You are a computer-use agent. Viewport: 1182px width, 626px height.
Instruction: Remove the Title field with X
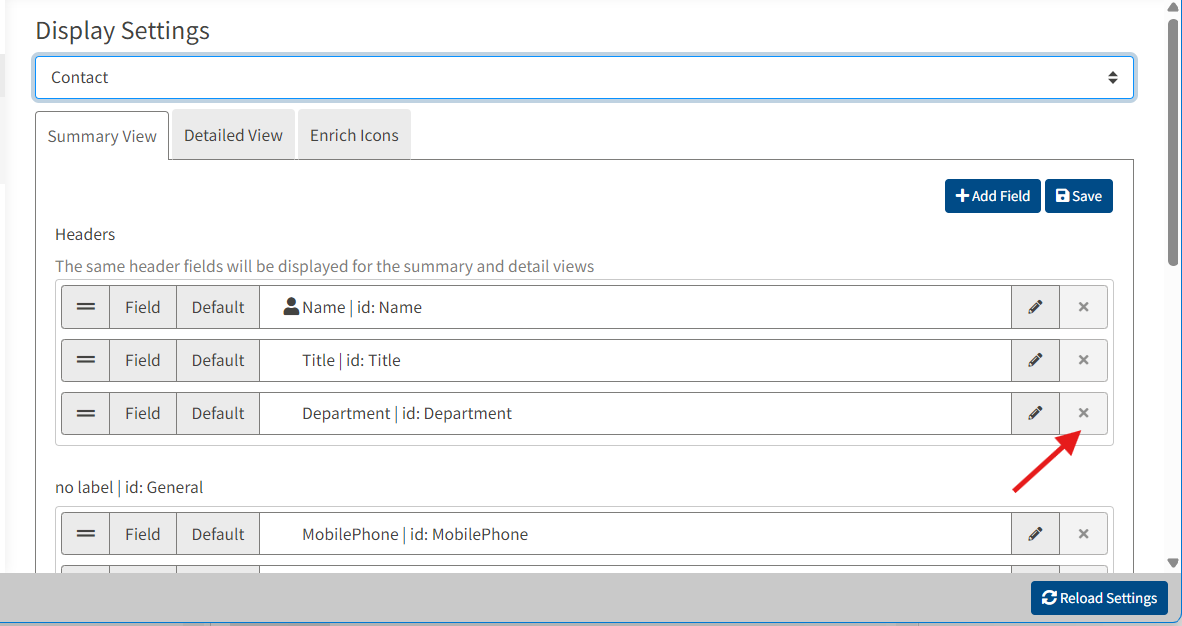[x=1083, y=361]
